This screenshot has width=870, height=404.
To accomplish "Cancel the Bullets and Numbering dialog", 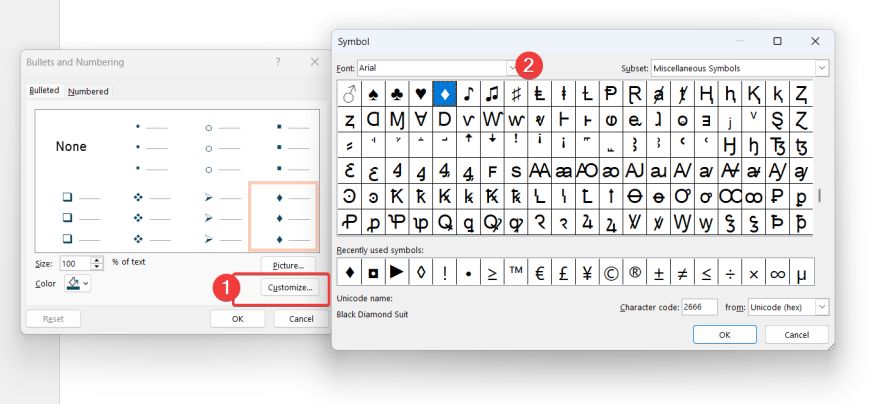I will [x=301, y=319].
